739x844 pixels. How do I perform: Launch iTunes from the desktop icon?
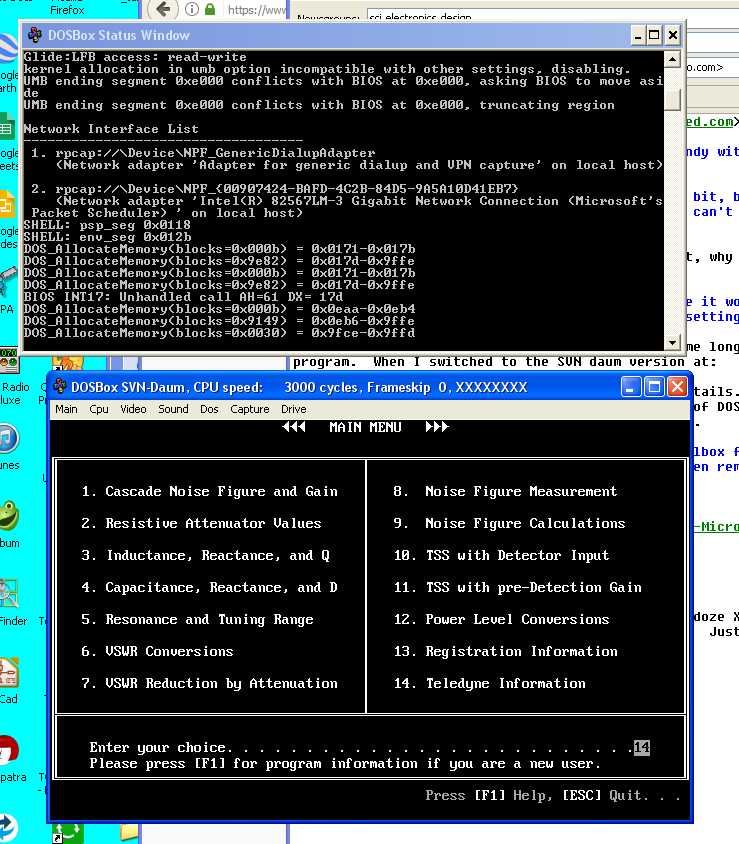[x=6, y=440]
